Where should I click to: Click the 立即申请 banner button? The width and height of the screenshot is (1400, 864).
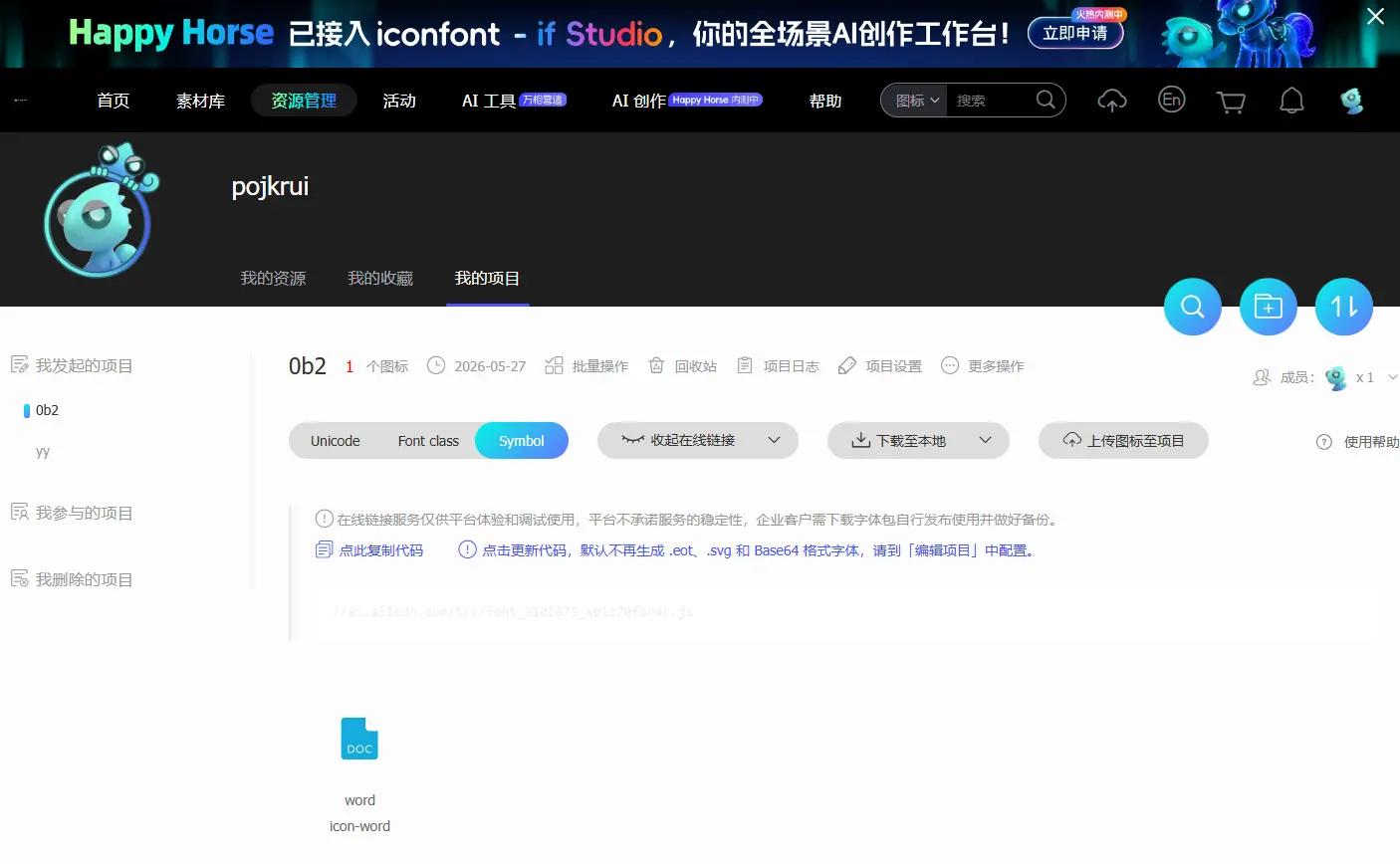coord(1074,33)
